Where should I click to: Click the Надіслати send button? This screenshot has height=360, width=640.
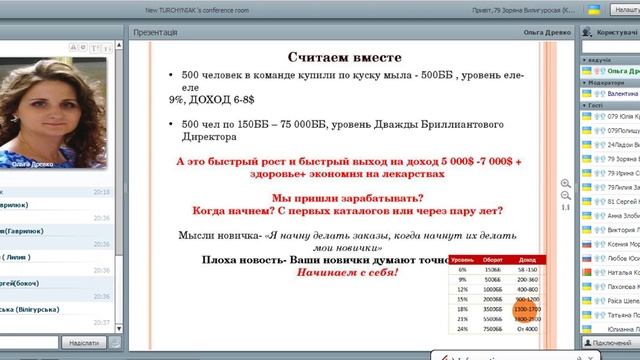click(x=84, y=342)
